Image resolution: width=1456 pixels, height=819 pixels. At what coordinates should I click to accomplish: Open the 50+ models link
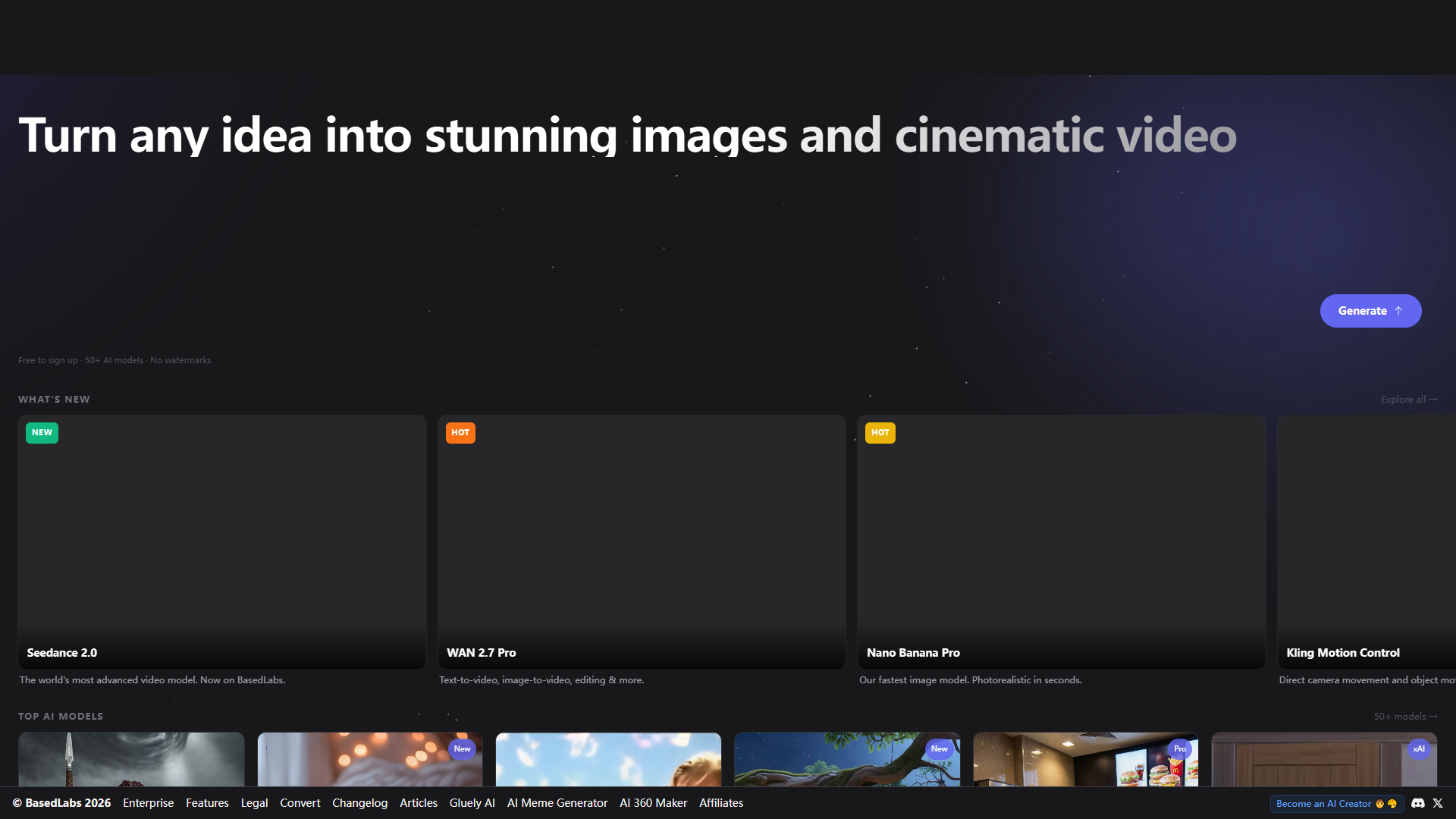coord(1405,717)
